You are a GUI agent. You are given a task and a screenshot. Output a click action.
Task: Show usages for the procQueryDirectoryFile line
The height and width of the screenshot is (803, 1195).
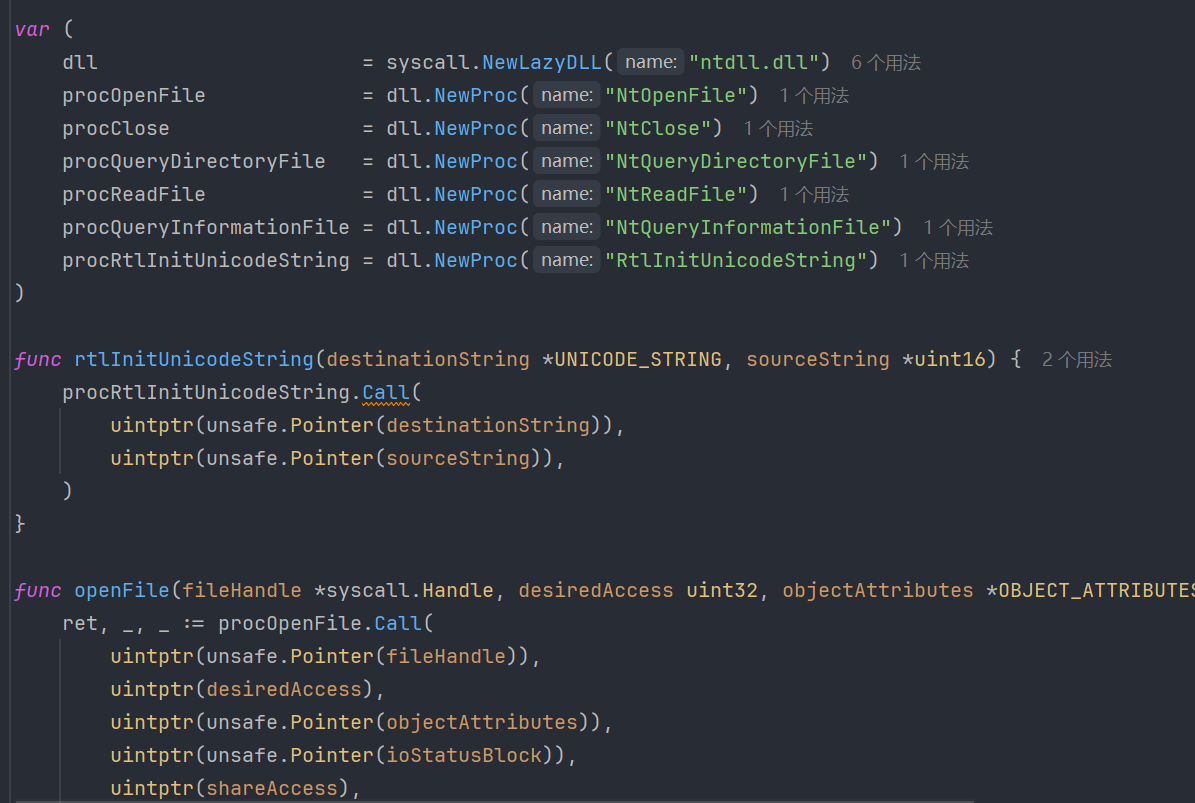point(934,162)
